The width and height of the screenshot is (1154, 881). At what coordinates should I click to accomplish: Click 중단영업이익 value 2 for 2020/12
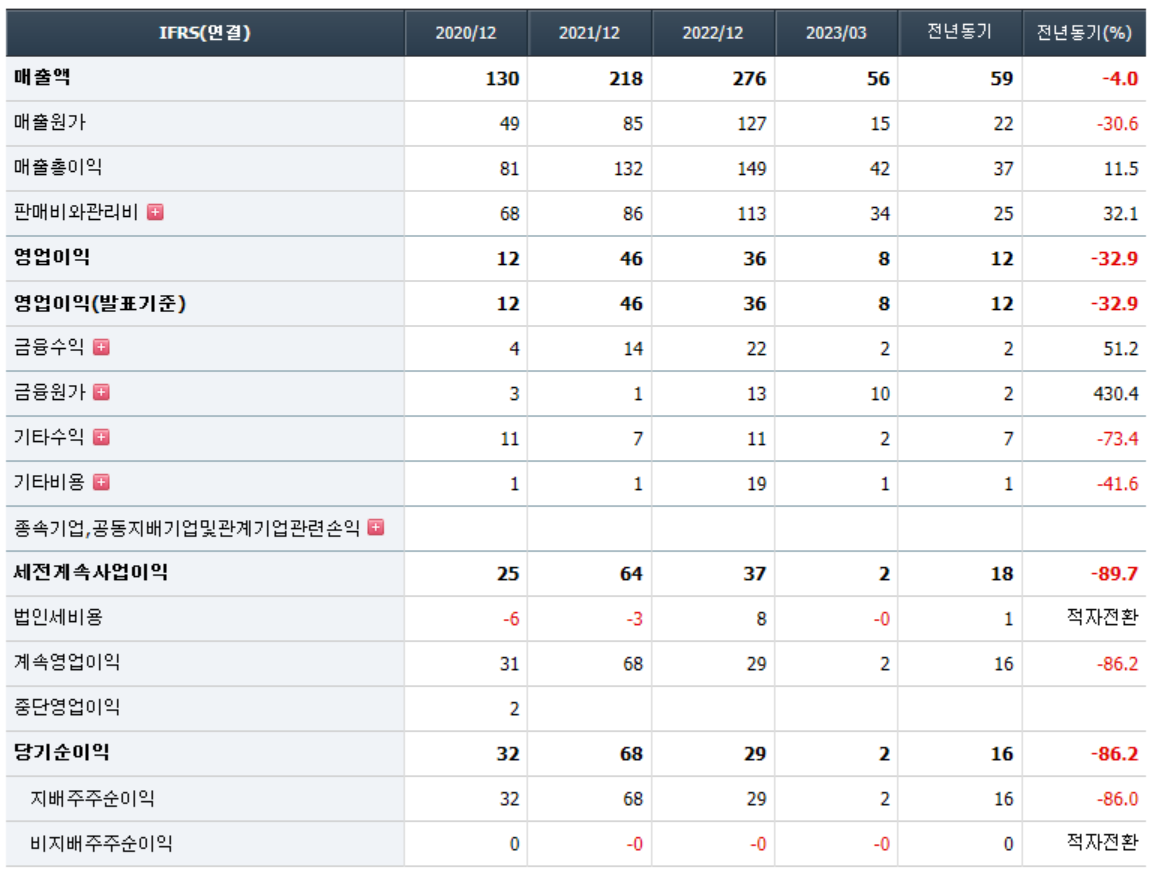514,710
